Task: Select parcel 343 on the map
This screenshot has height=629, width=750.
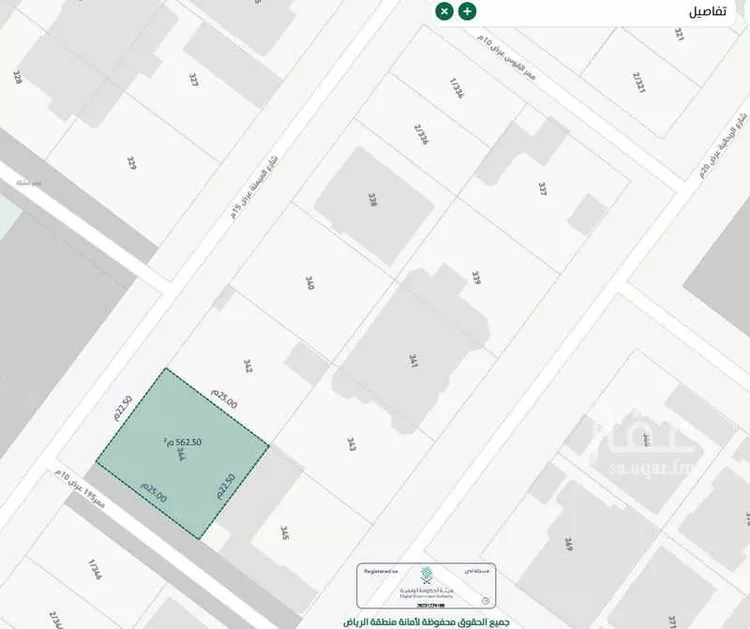Action: (351, 444)
